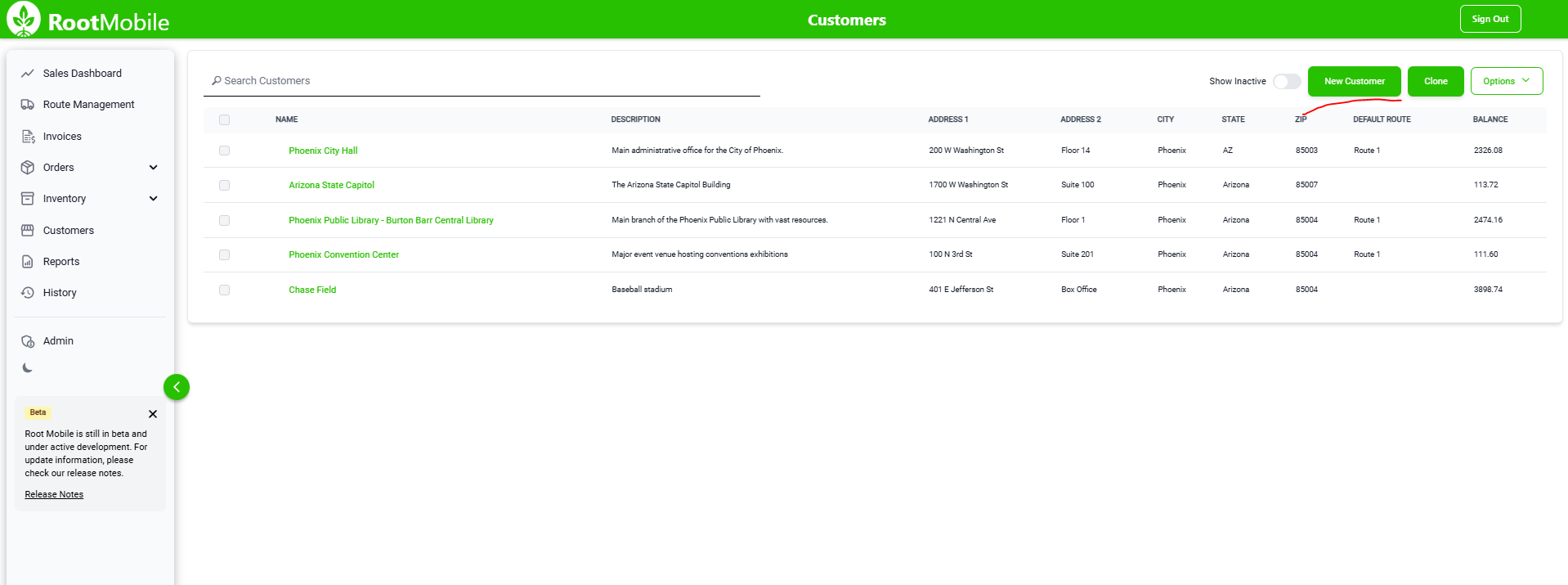Click zip 85007 in Arizona State Capitol row
This screenshot has height=585, width=1568.
pos(1306,185)
